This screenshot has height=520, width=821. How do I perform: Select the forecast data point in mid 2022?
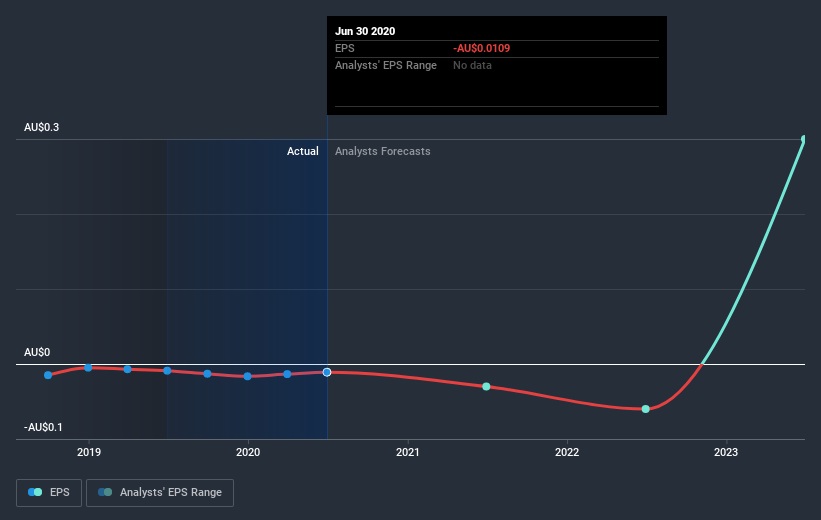click(646, 409)
